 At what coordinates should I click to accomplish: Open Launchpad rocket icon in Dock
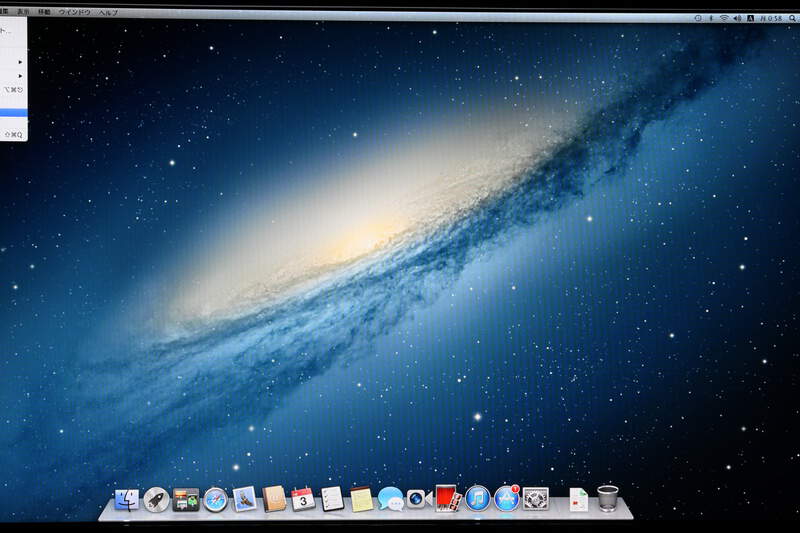point(156,499)
